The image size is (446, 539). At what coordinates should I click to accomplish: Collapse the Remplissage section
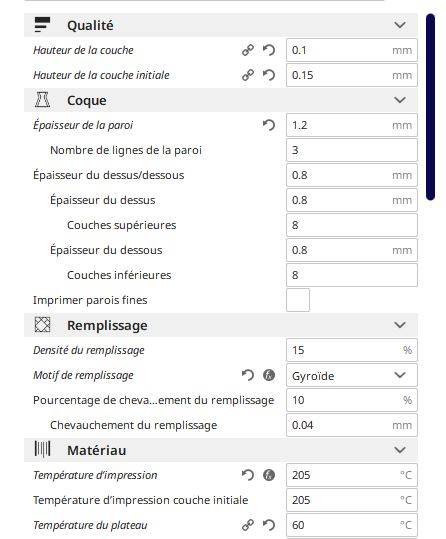[x=400, y=325]
